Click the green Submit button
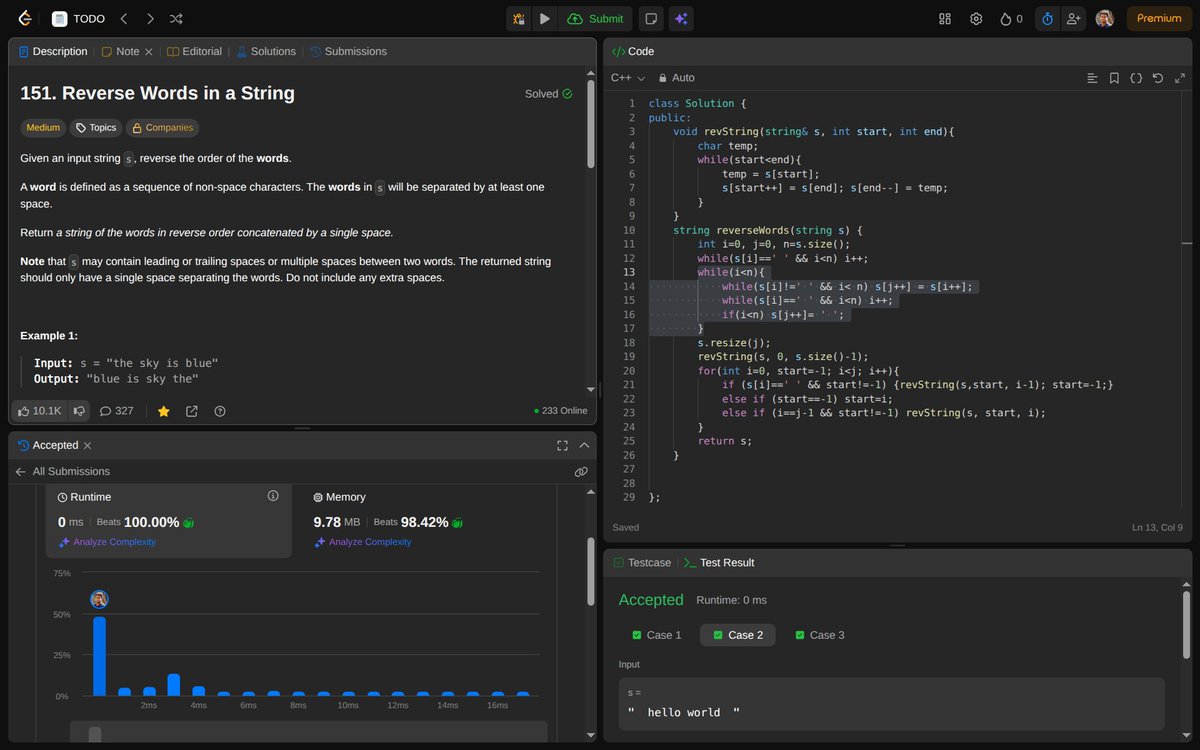This screenshot has height=750, width=1200. tap(596, 18)
